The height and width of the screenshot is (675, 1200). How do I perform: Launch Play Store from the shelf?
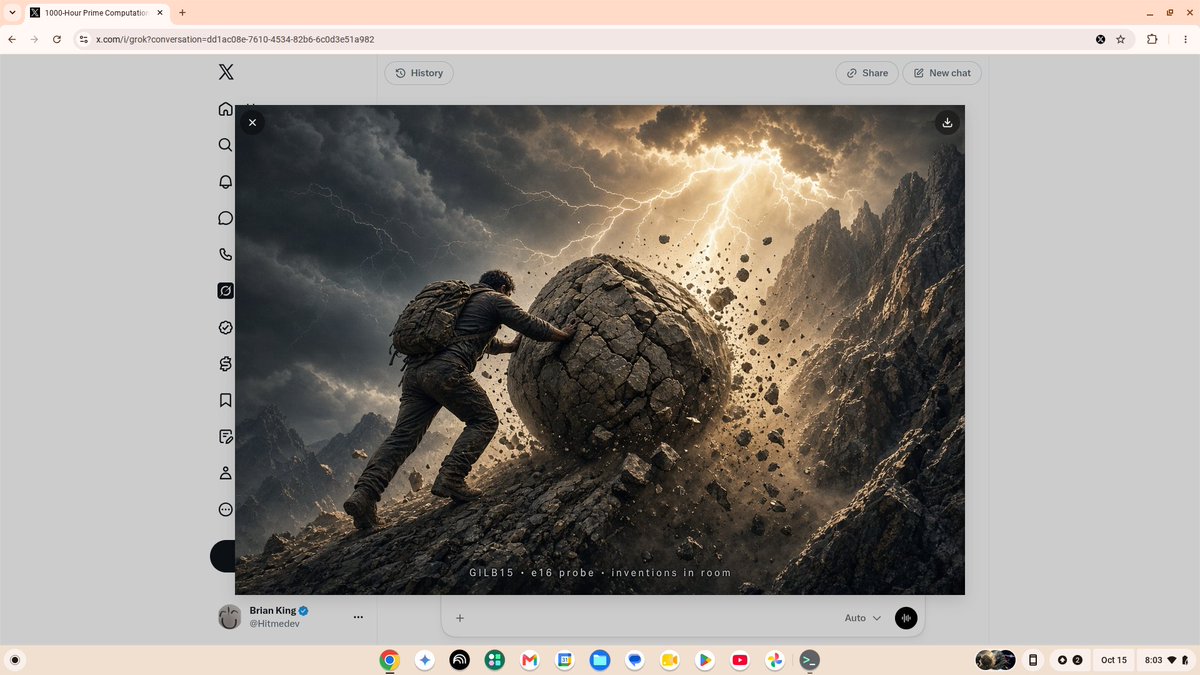[704, 660]
